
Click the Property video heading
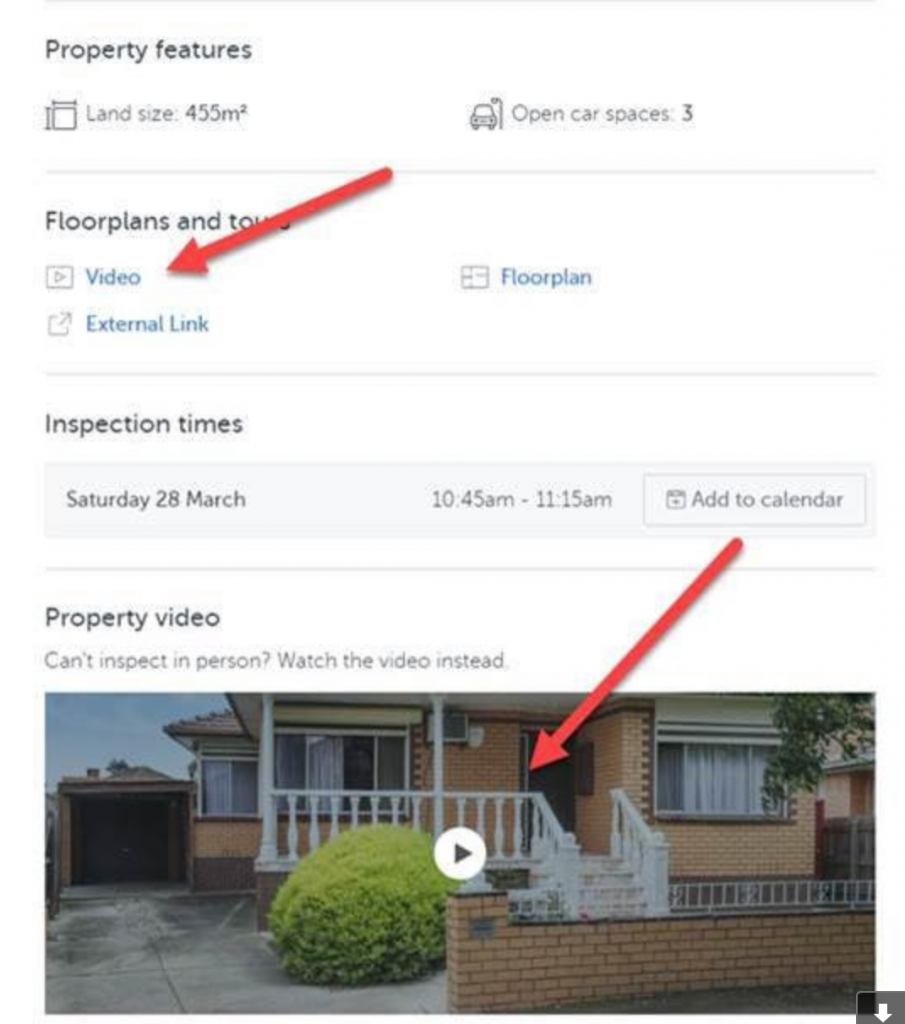133,618
